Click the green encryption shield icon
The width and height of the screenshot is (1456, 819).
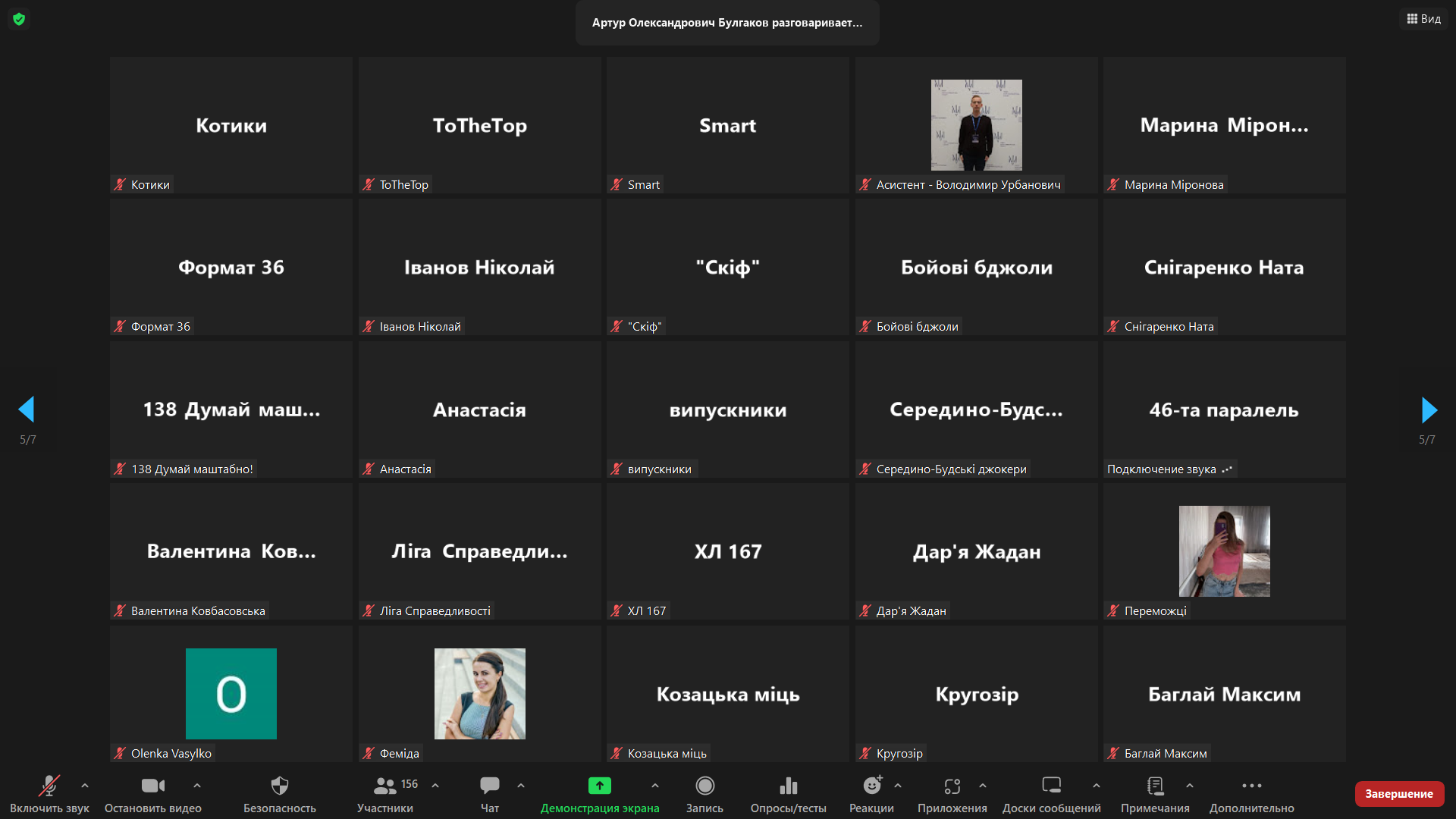[19, 19]
